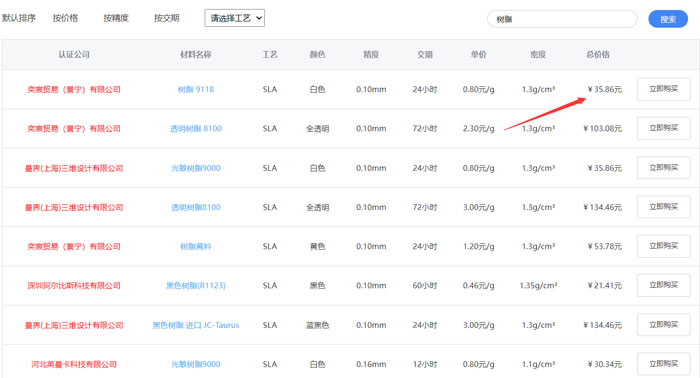The height and width of the screenshot is (378, 700).
Task: Open the 黑色树脂 进口 JC-Taurus link
Action: coord(196,325)
